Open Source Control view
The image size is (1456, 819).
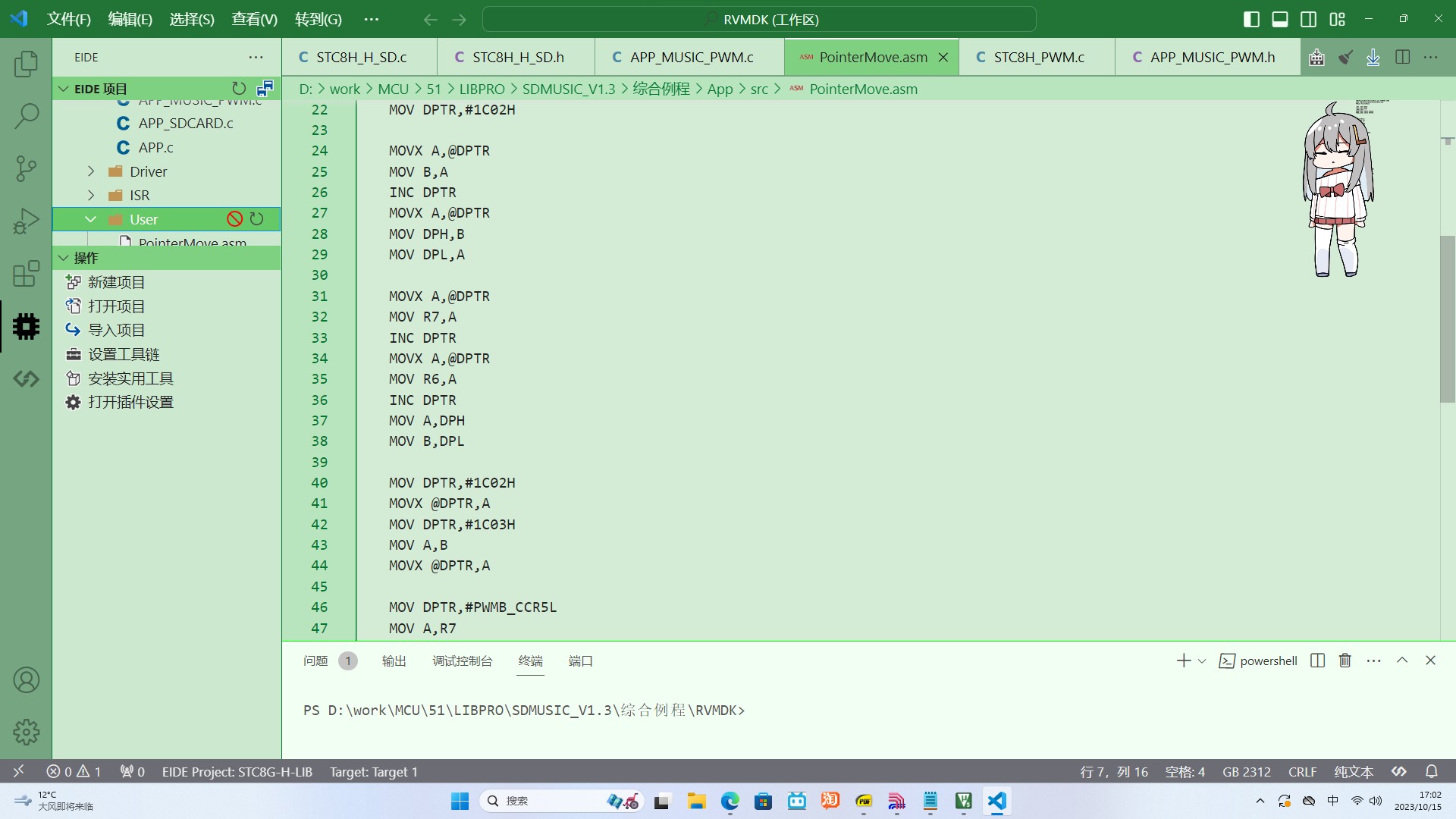[26, 168]
